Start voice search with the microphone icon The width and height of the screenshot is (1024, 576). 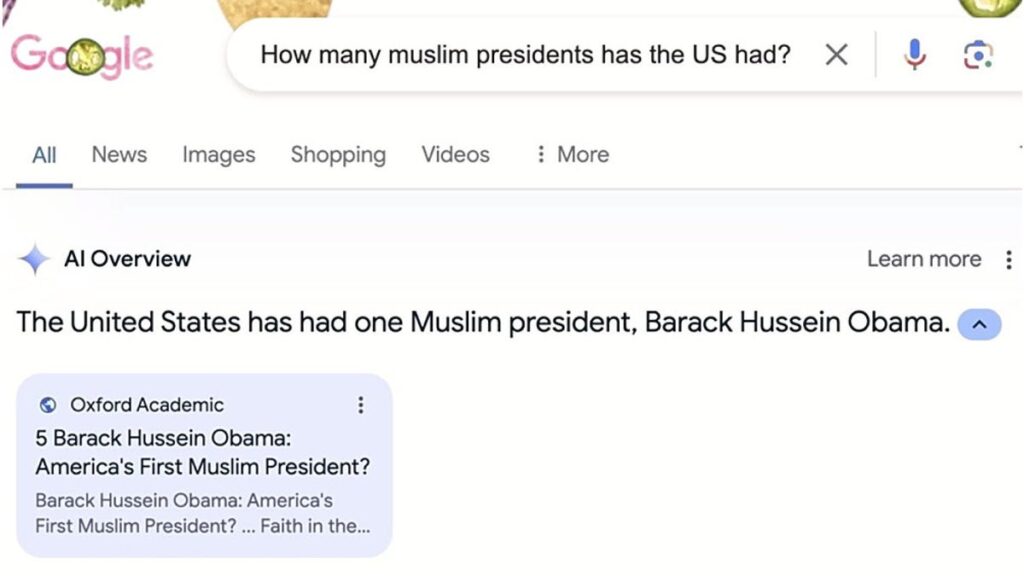point(914,55)
